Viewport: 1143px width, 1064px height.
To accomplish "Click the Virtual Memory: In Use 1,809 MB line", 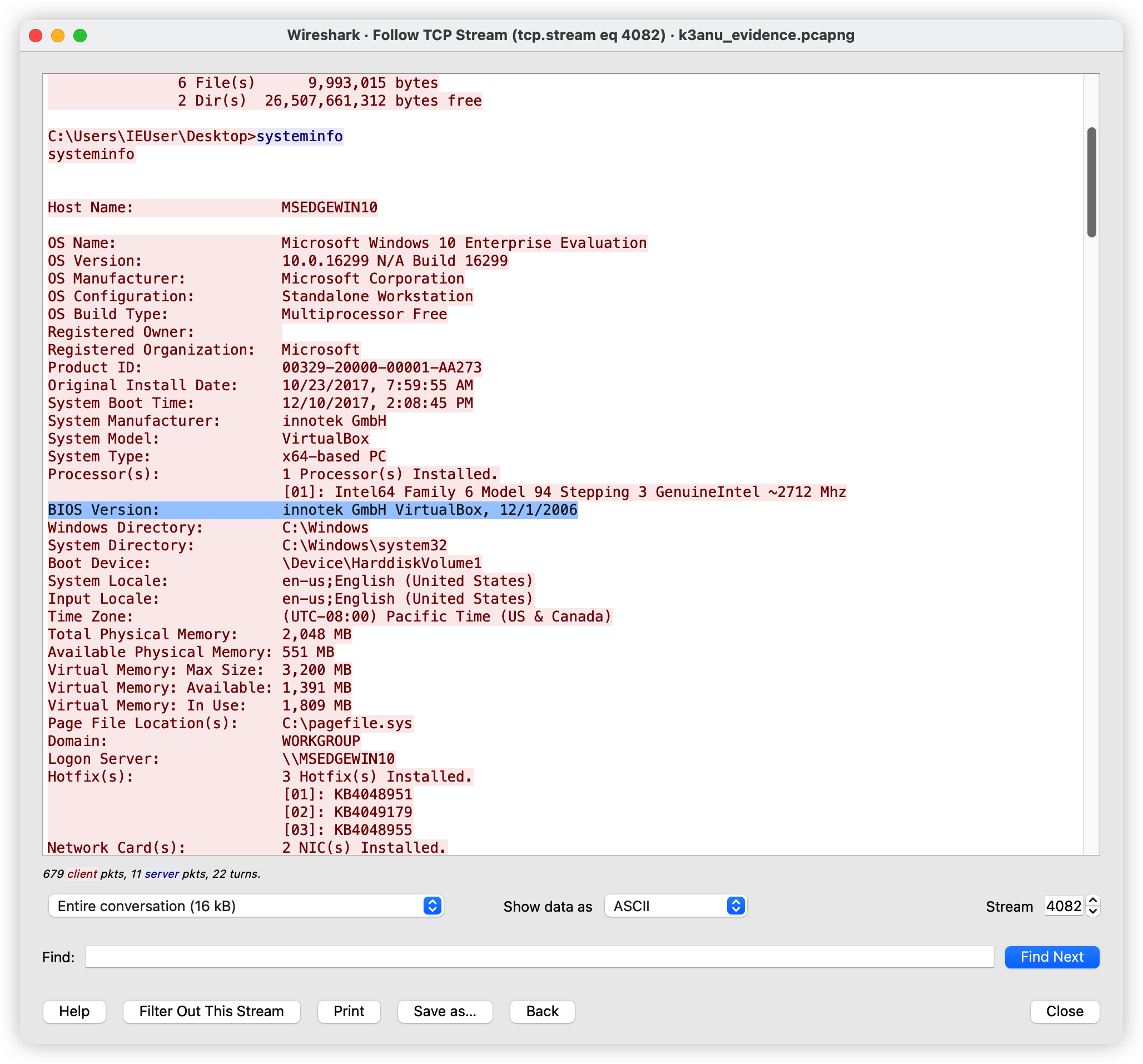I will click(200, 705).
